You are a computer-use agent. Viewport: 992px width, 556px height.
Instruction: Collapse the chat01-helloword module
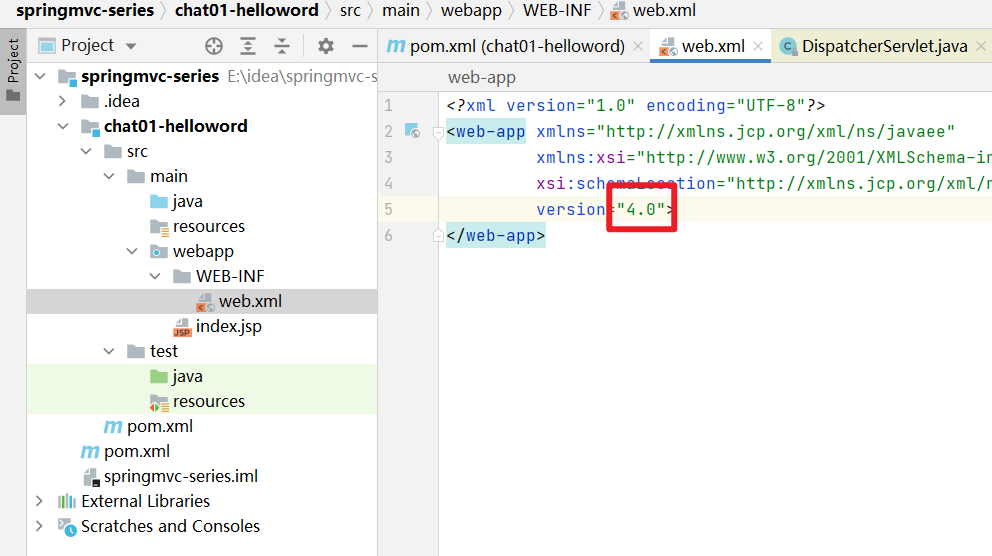tap(63, 127)
